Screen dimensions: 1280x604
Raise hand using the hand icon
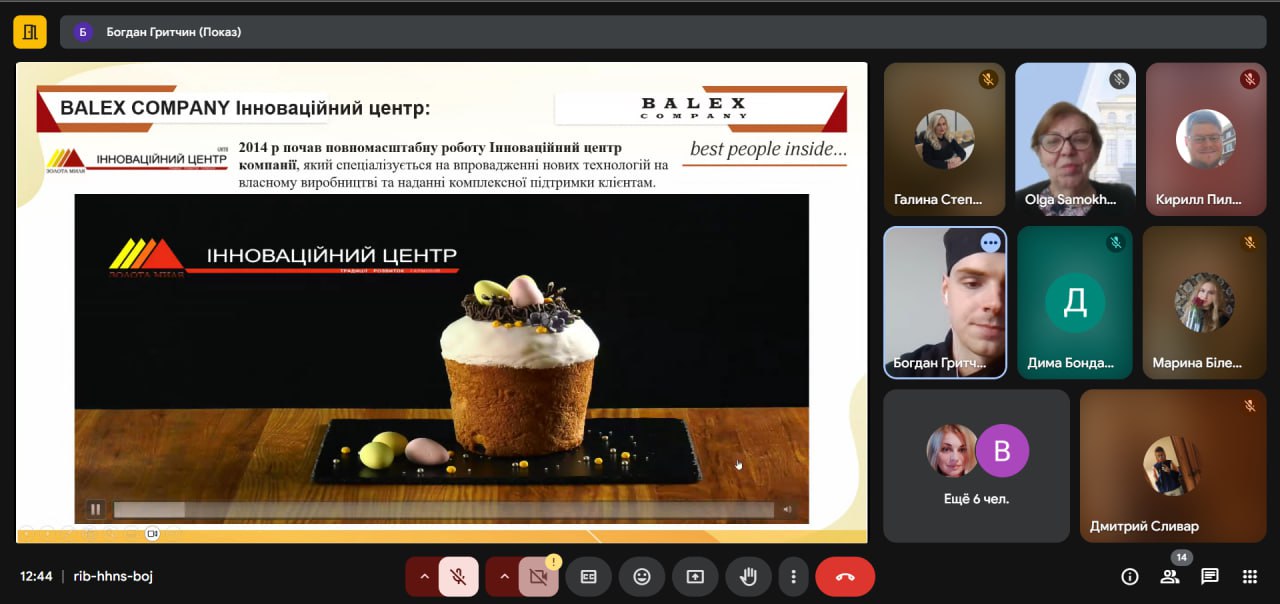(x=748, y=577)
